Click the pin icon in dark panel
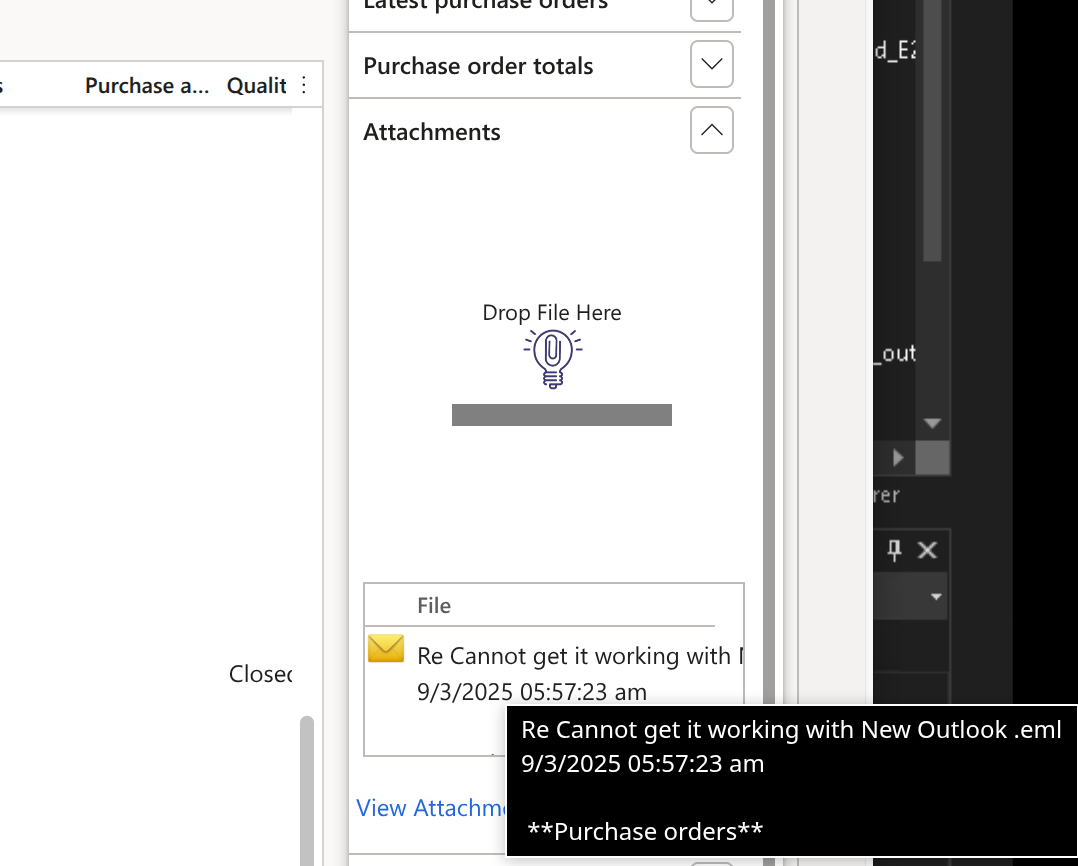 coord(895,549)
